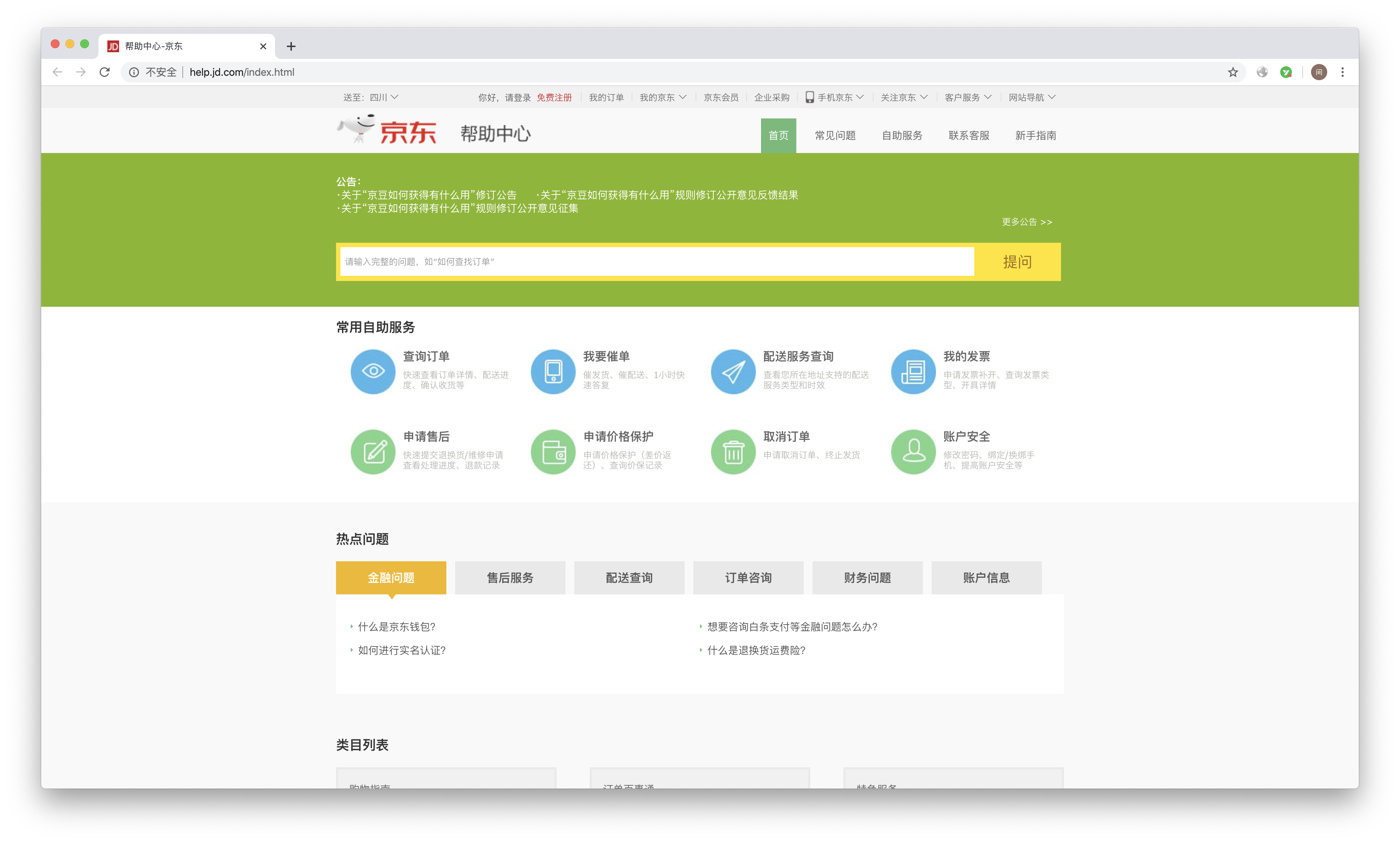Open the 常见问题 navigation tab
The height and width of the screenshot is (843, 1400).
pyautogui.click(x=835, y=135)
